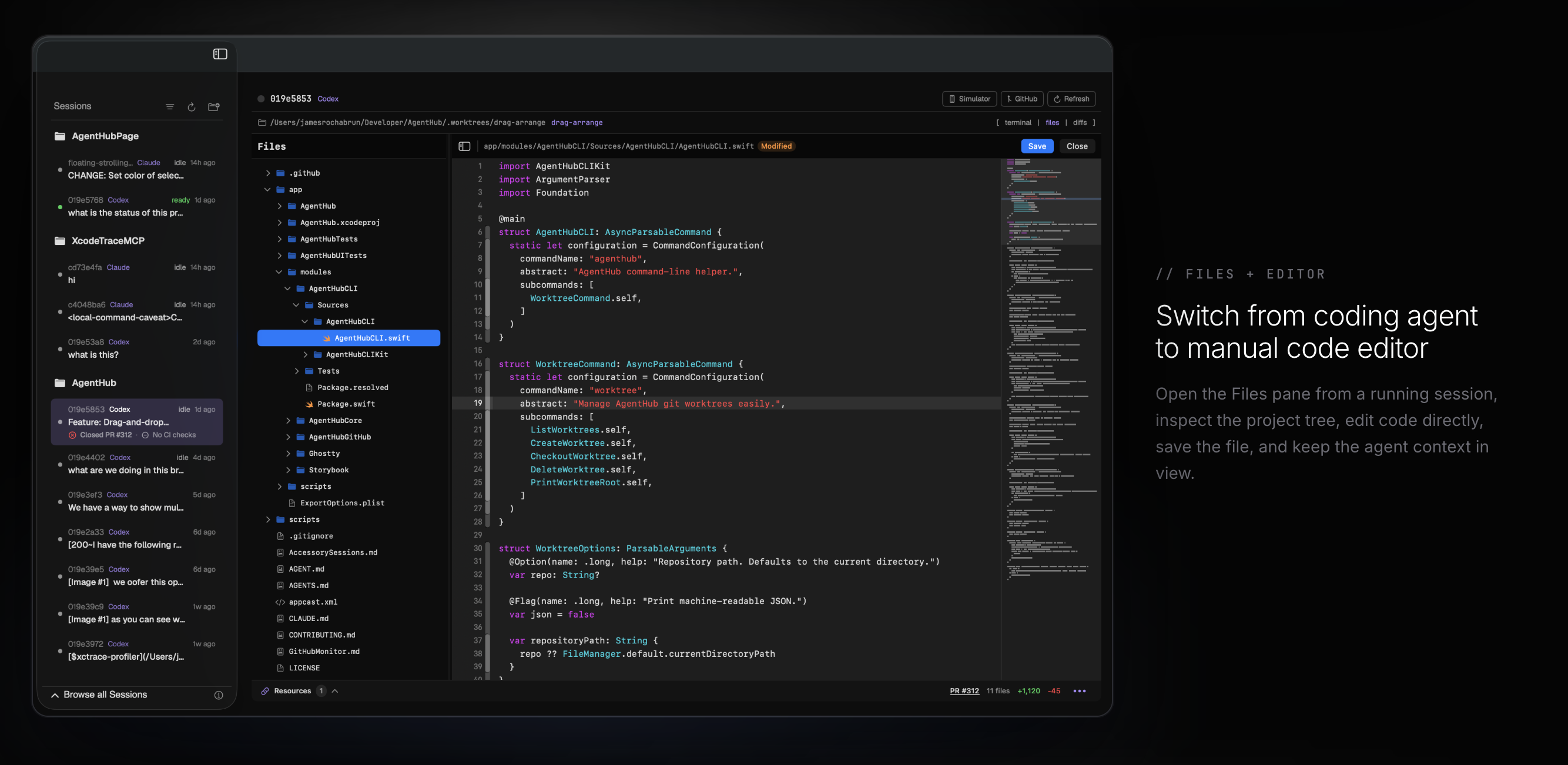Open session 'CHANGE: Set color of selec...'
Screen dimensions: 1568x765
pos(137,169)
